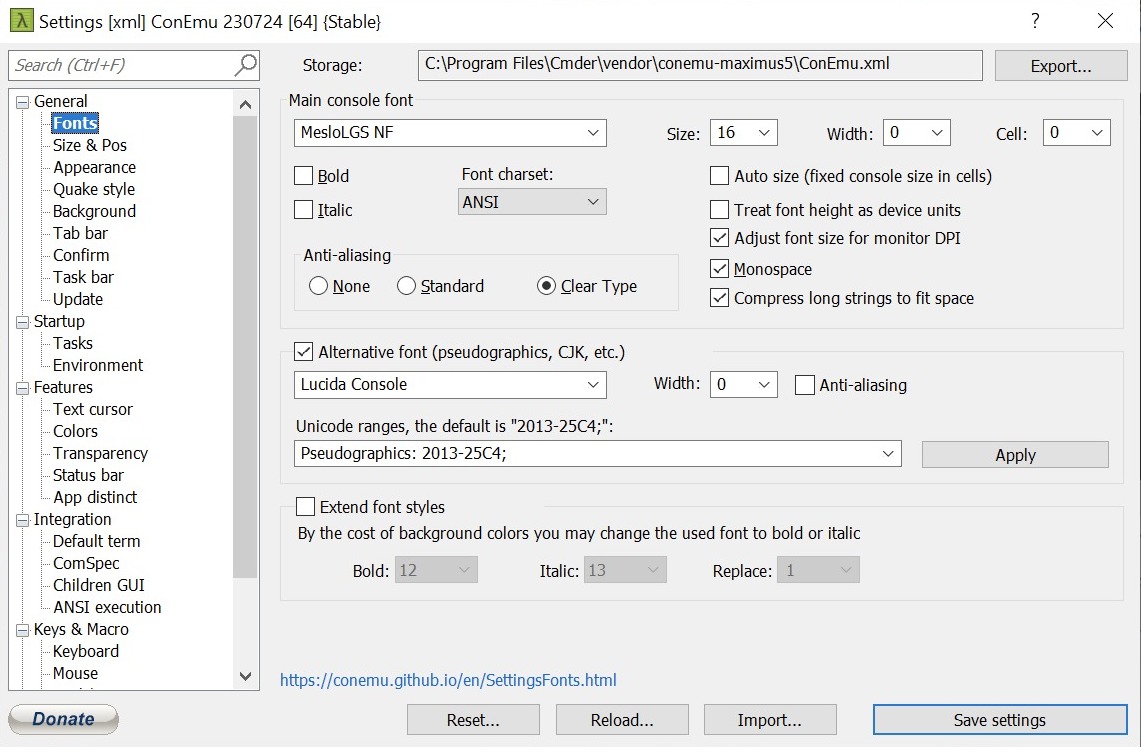Select the None anti-aliasing option
This screenshot has height=747, width=1141.
coord(318,286)
